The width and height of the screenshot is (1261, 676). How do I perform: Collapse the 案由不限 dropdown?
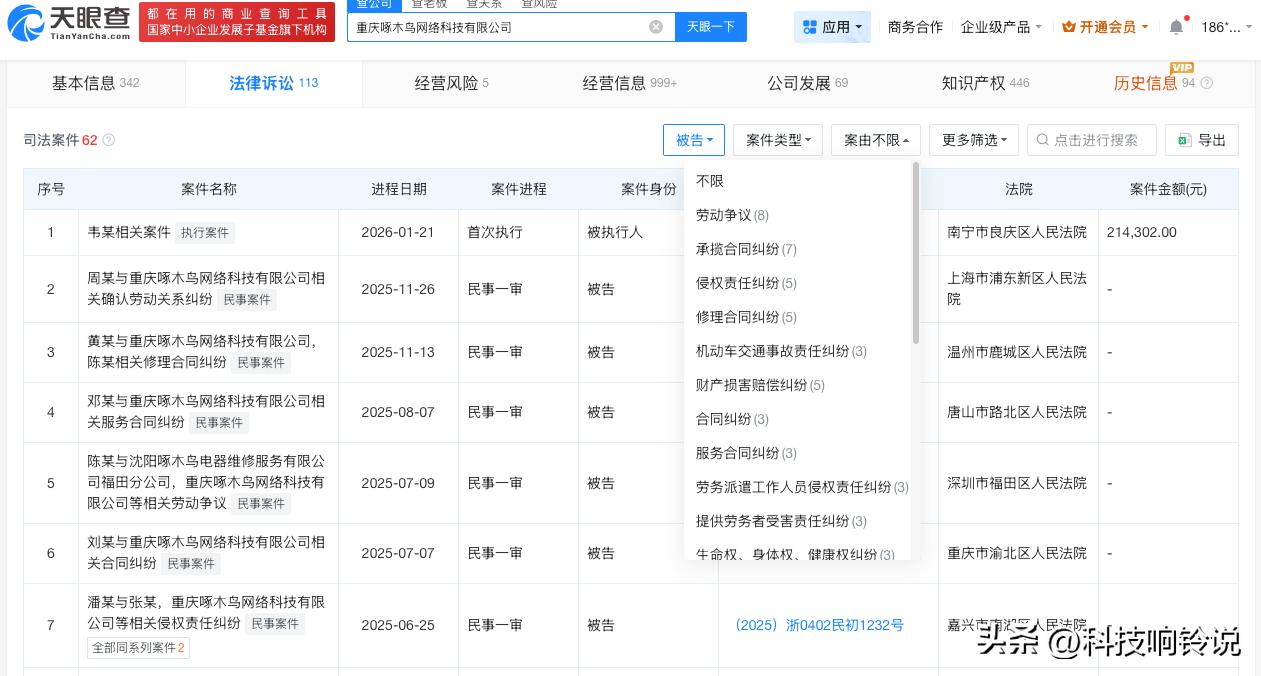pos(876,140)
